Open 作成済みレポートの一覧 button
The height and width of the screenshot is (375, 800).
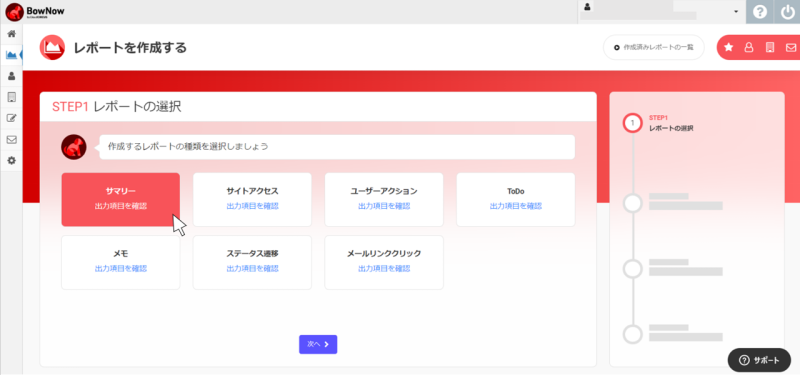(654, 47)
